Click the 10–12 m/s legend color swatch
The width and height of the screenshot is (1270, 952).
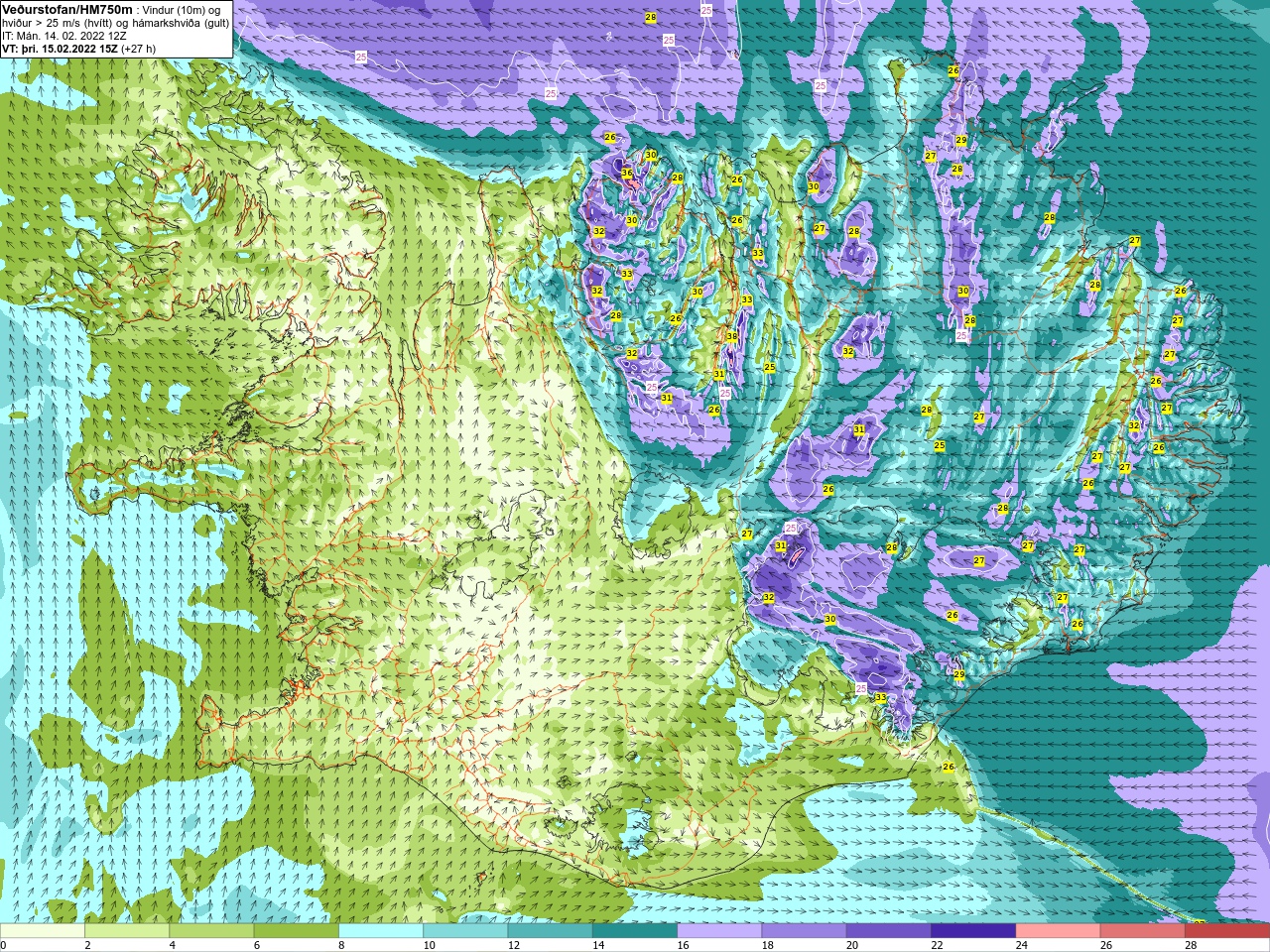[465, 931]
